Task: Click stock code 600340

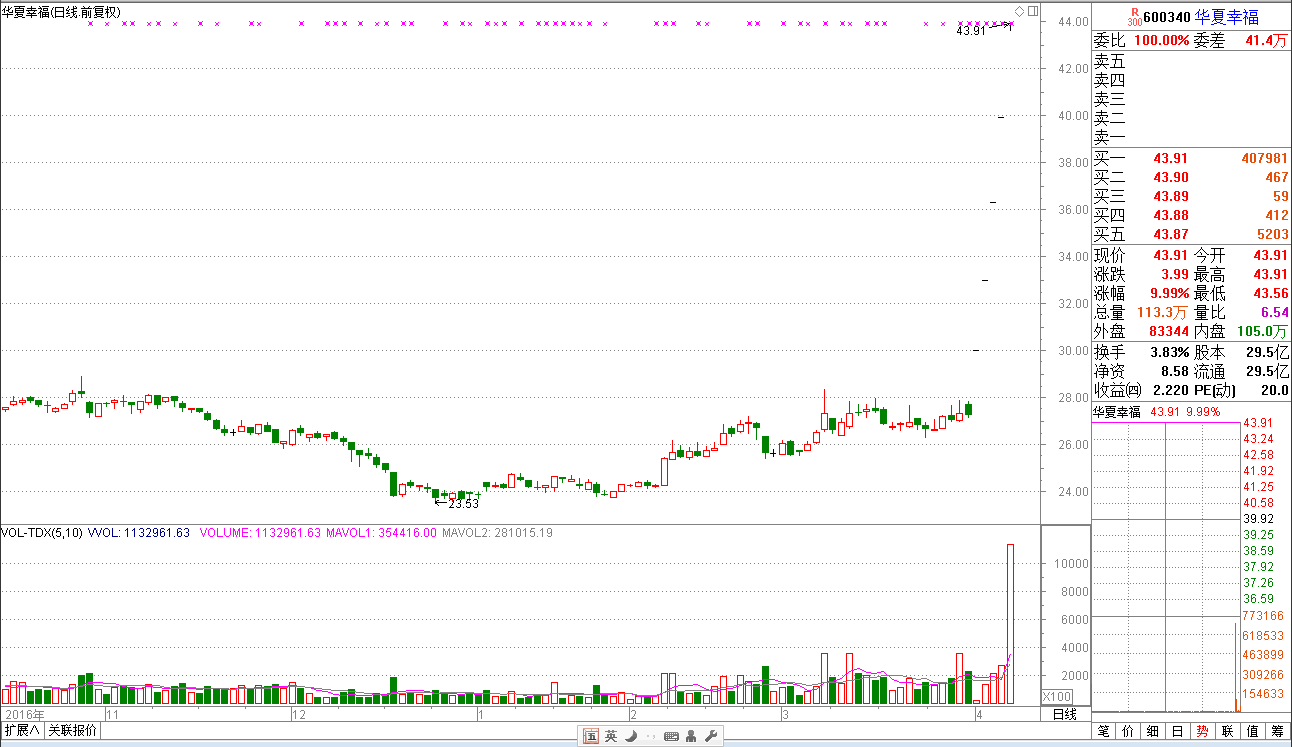Action: (1166, 17)
